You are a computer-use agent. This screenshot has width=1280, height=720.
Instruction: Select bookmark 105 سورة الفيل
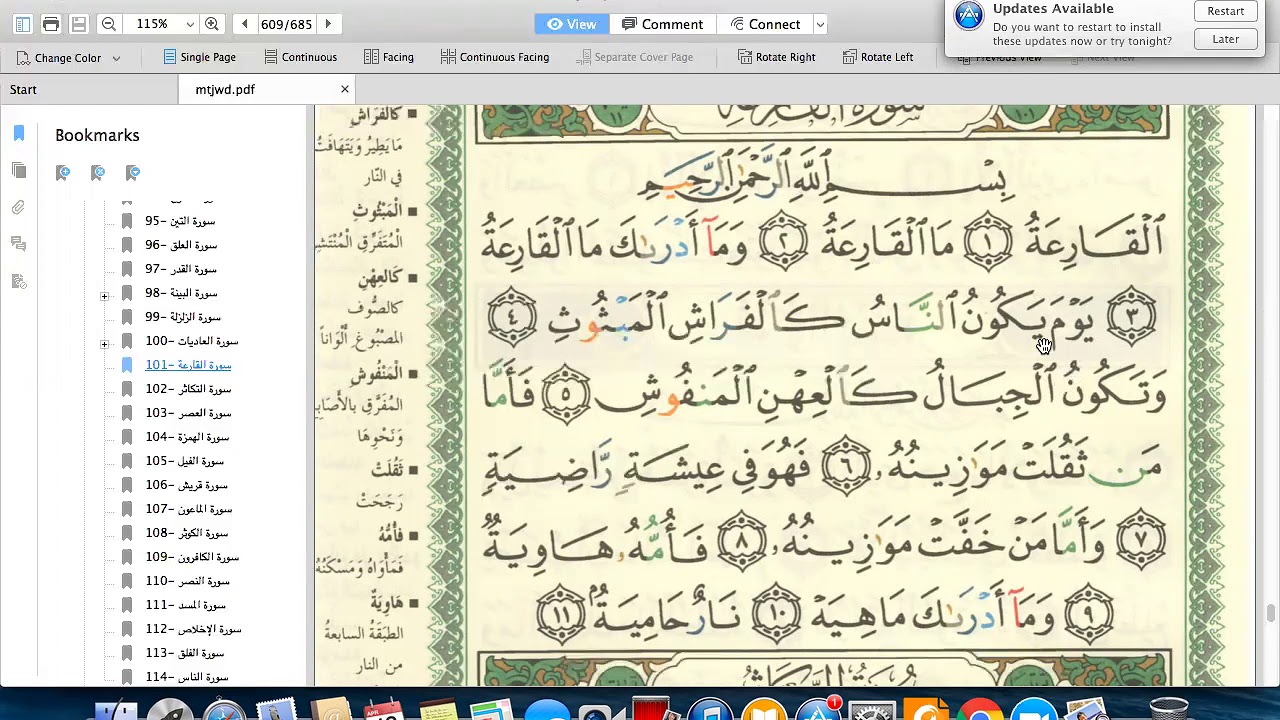point(185,461)
